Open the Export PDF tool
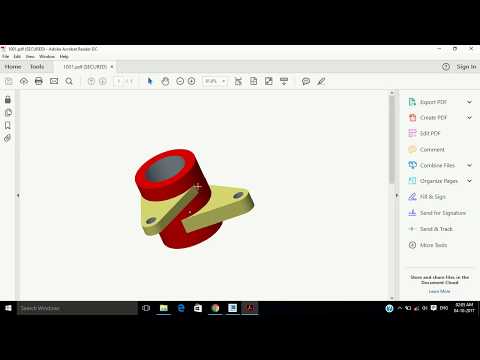Viewport: 480px width, 360px height. (433, 102)
